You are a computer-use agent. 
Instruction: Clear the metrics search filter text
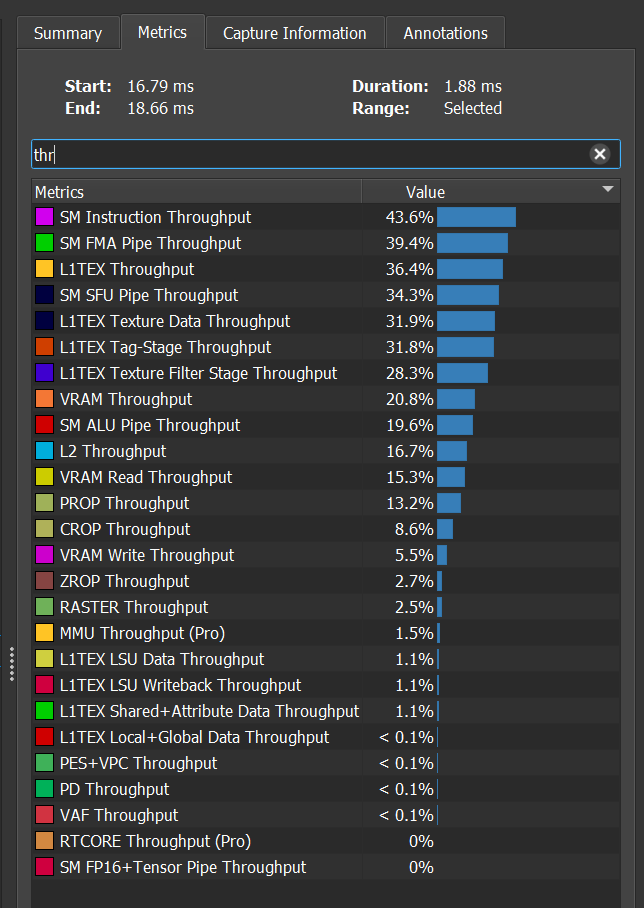click(x=599, y=154)
